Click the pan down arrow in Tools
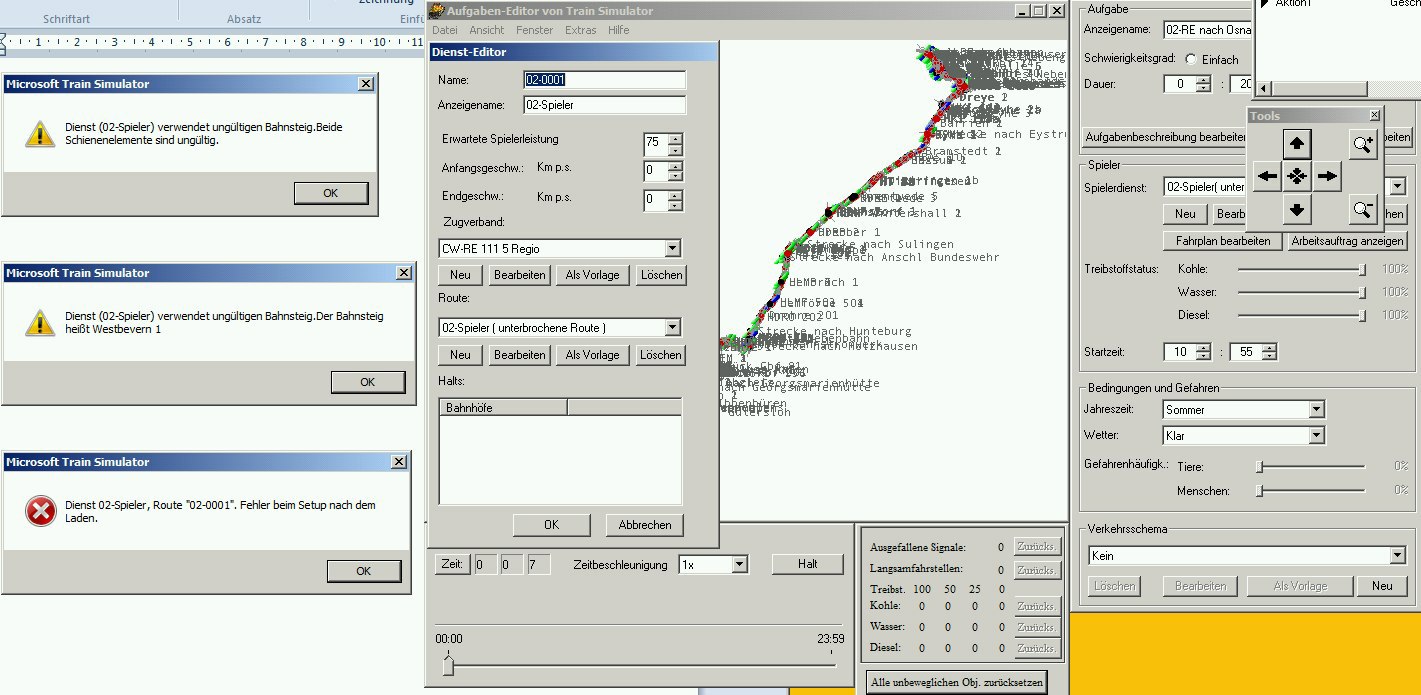 click(1297, 209)
